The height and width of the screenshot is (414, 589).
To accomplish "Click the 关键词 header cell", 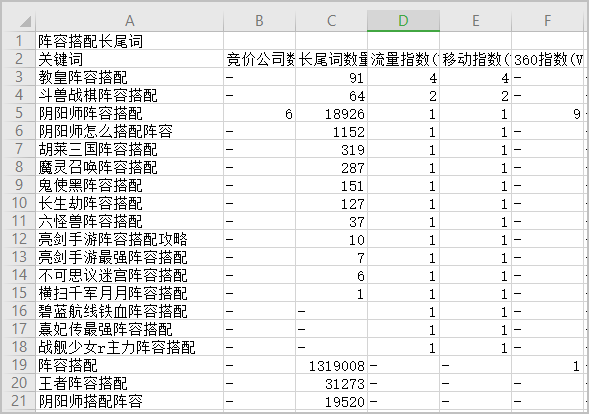I will (x=130, y=59).
